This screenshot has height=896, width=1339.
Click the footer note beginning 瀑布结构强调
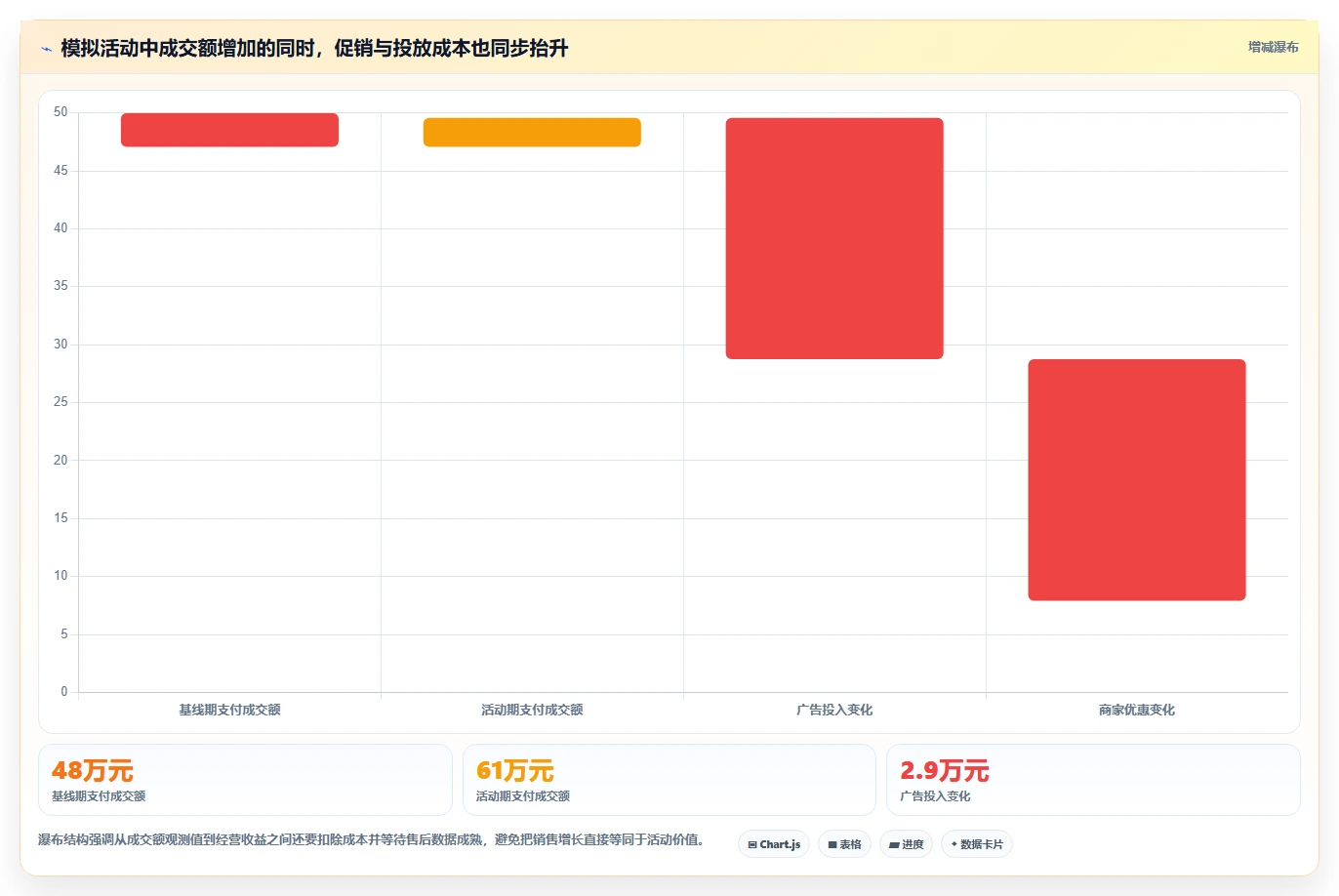pos(372,840)
